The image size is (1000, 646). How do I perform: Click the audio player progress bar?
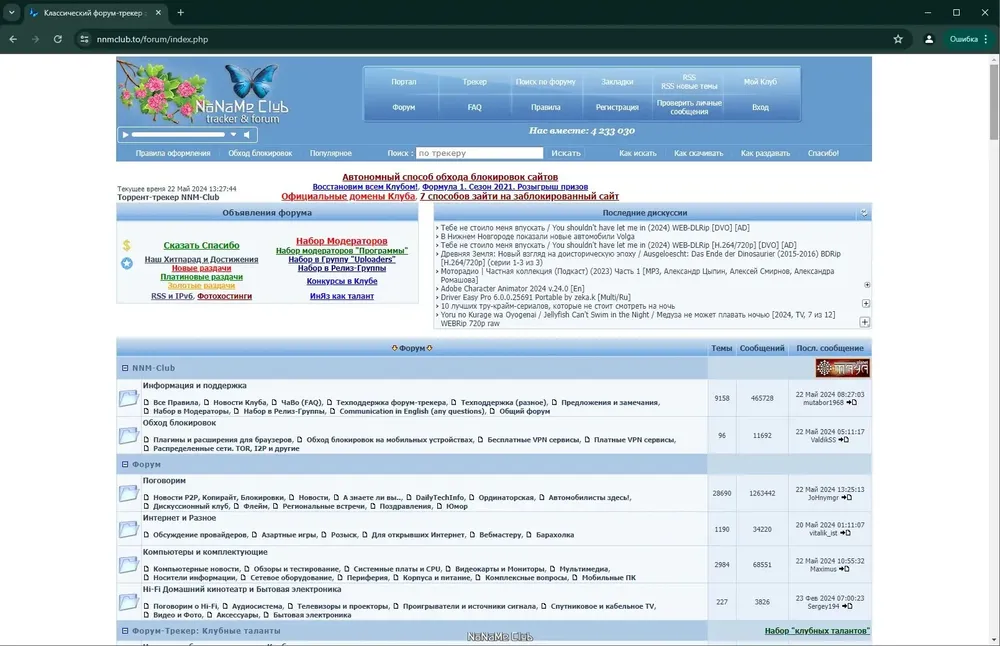(178, 135)
